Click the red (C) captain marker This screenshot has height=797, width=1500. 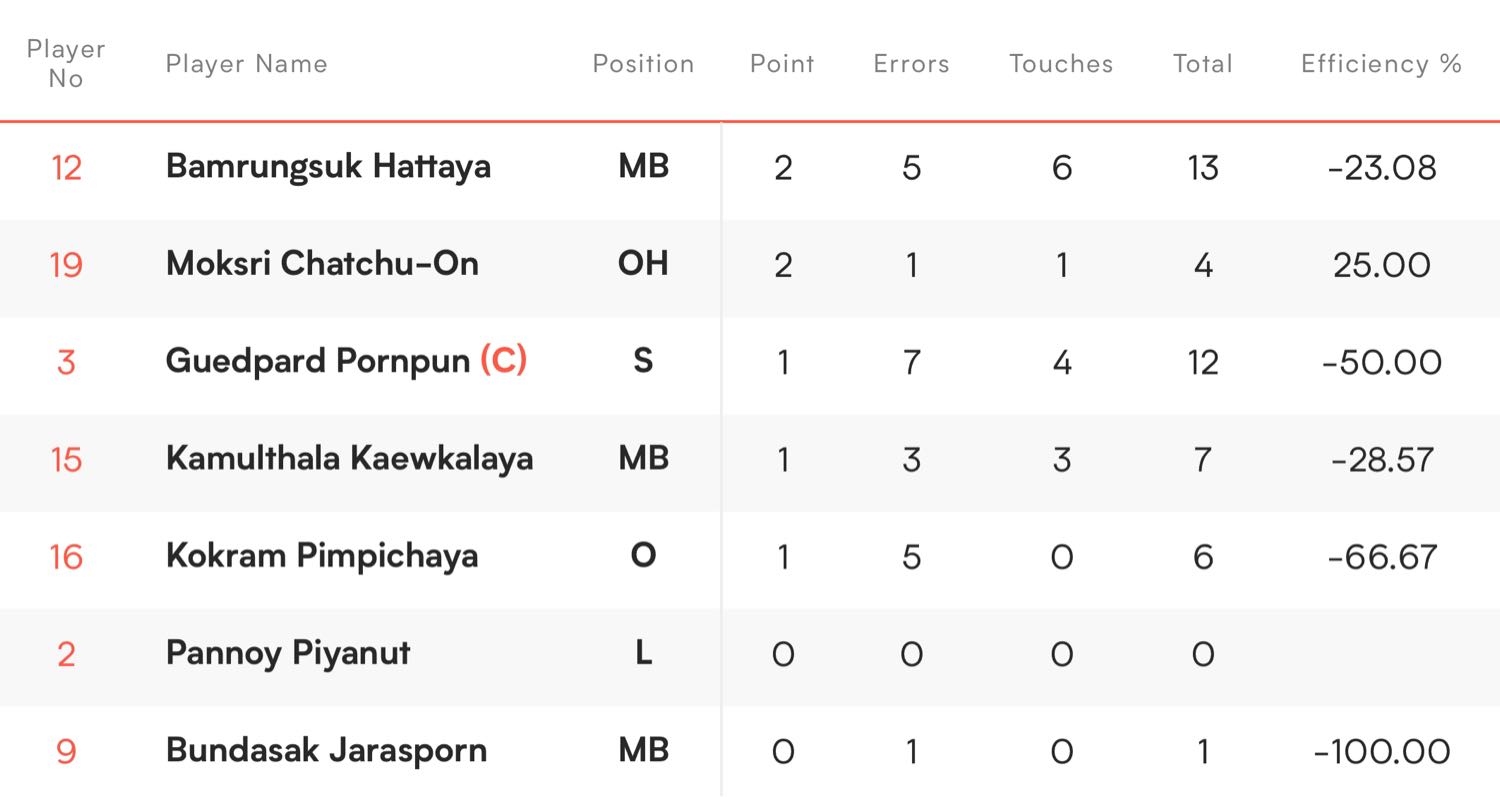(503, 361)
